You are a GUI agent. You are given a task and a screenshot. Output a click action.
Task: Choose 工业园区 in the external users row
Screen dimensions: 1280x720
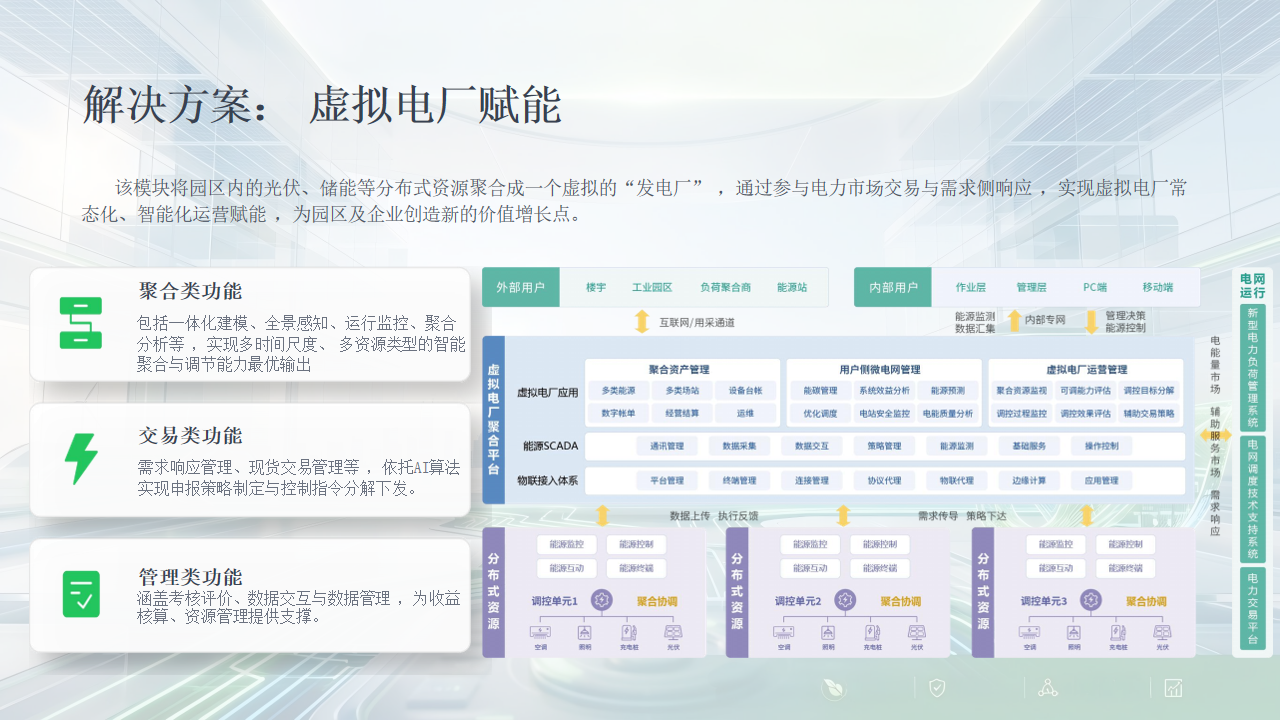[652, 287]
